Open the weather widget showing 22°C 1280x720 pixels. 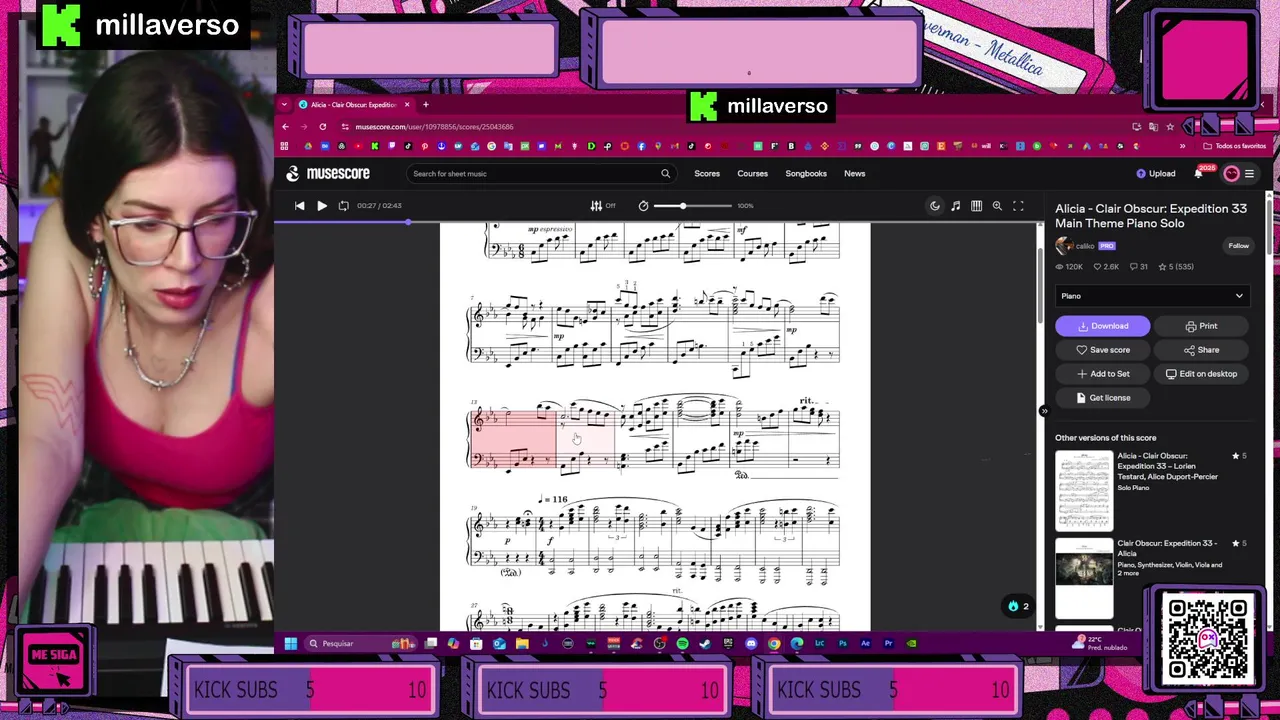1100,643
